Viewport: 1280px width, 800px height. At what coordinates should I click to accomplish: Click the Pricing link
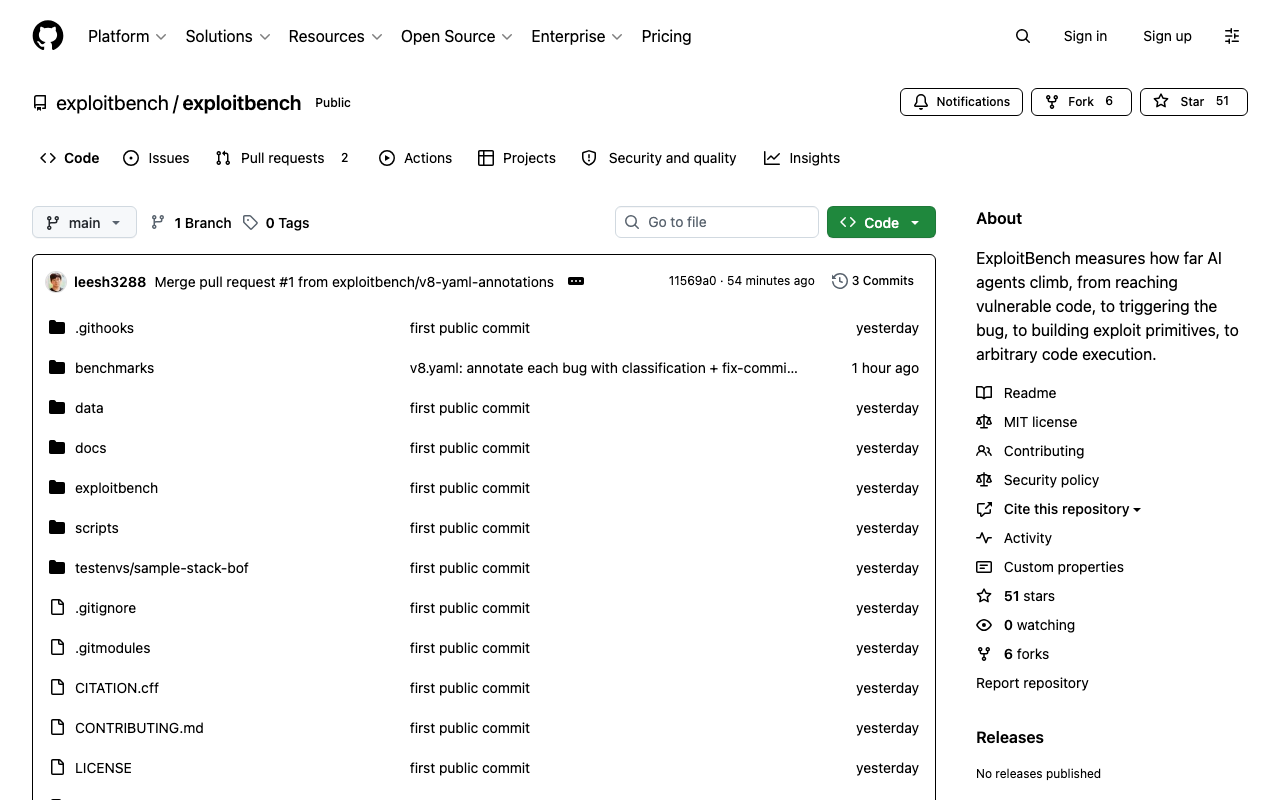[x=666, y=36]
